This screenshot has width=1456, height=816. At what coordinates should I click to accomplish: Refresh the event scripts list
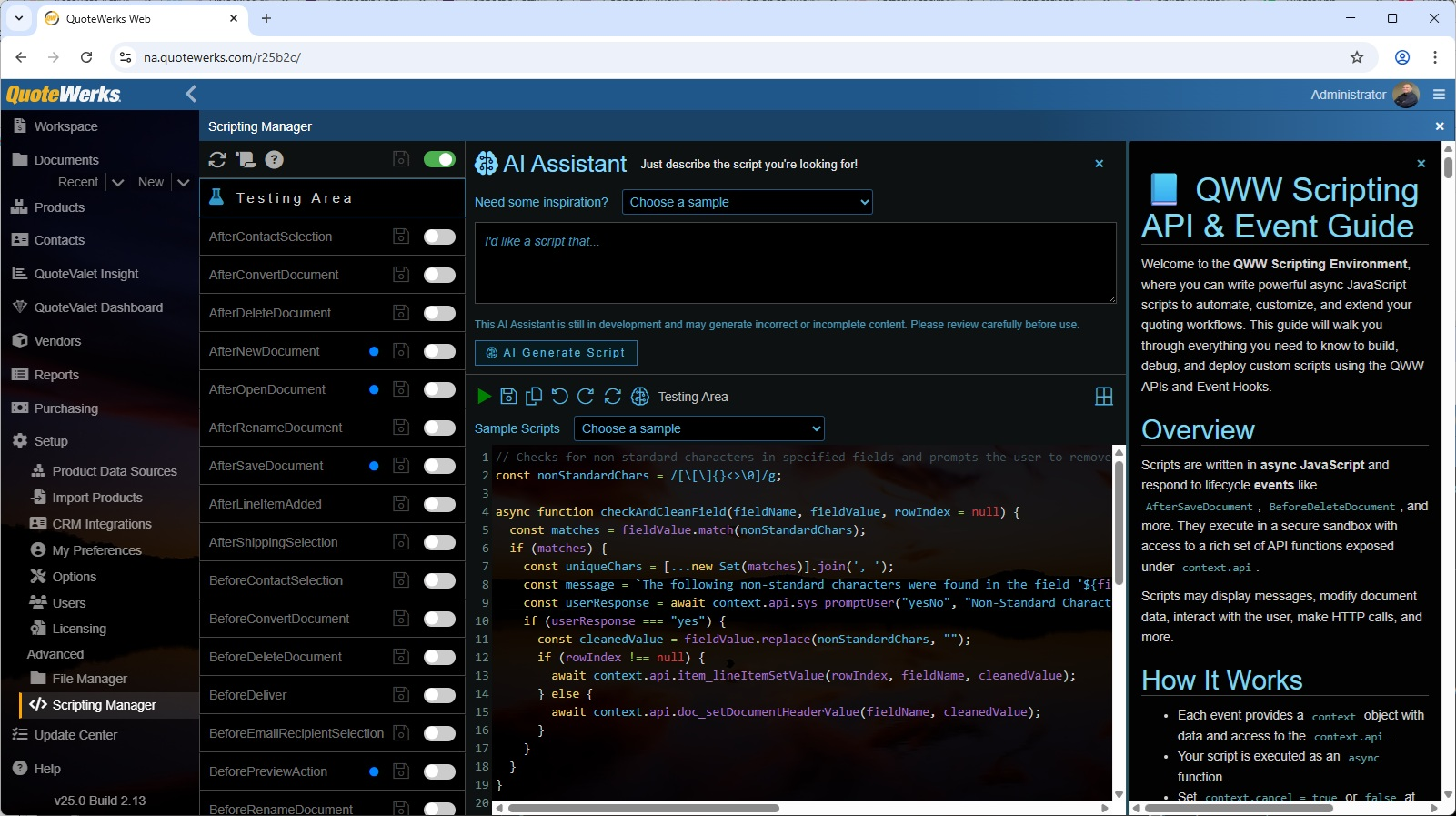(x=217, y=160)
